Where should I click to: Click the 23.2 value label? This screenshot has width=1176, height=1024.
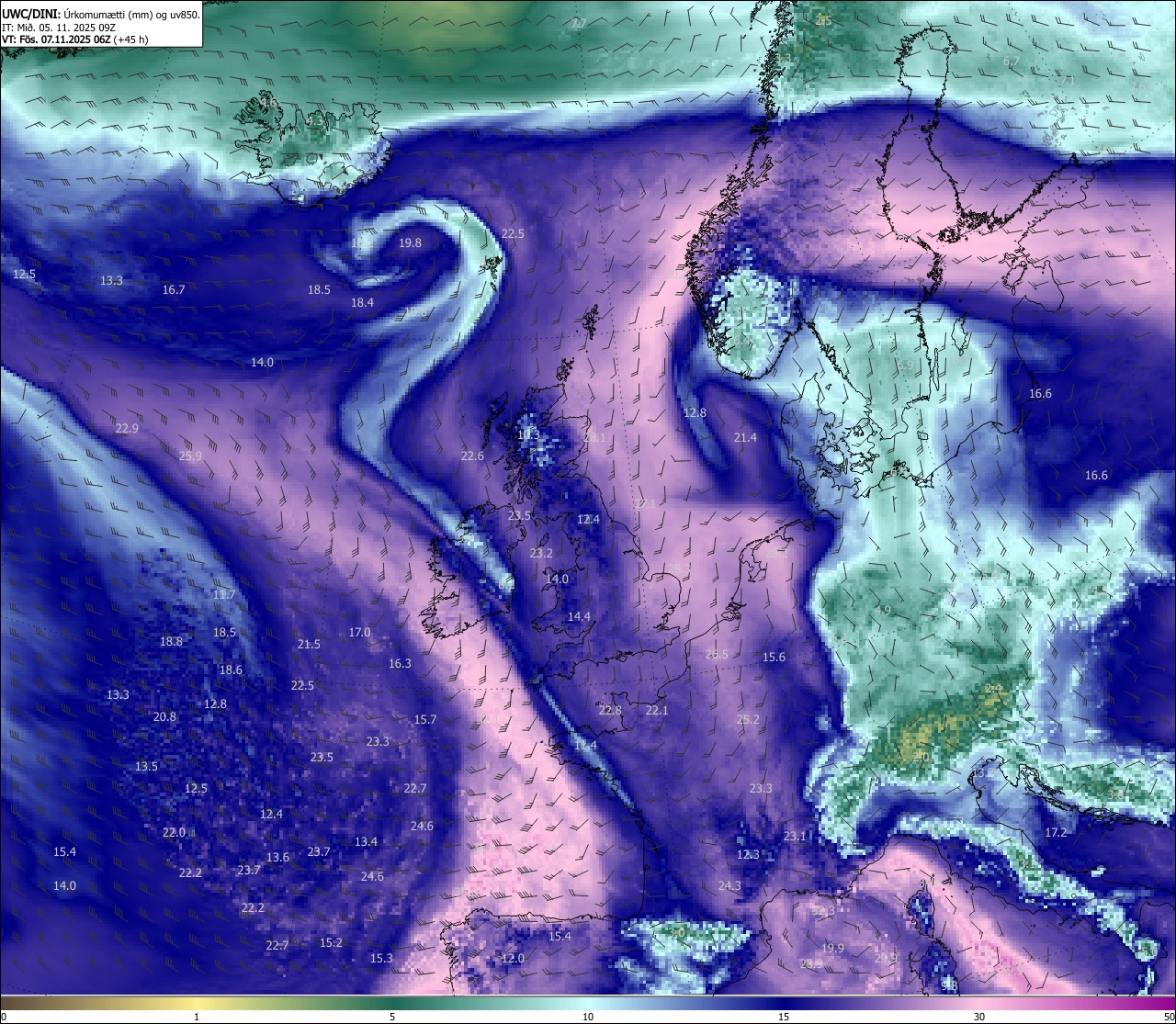541,554
